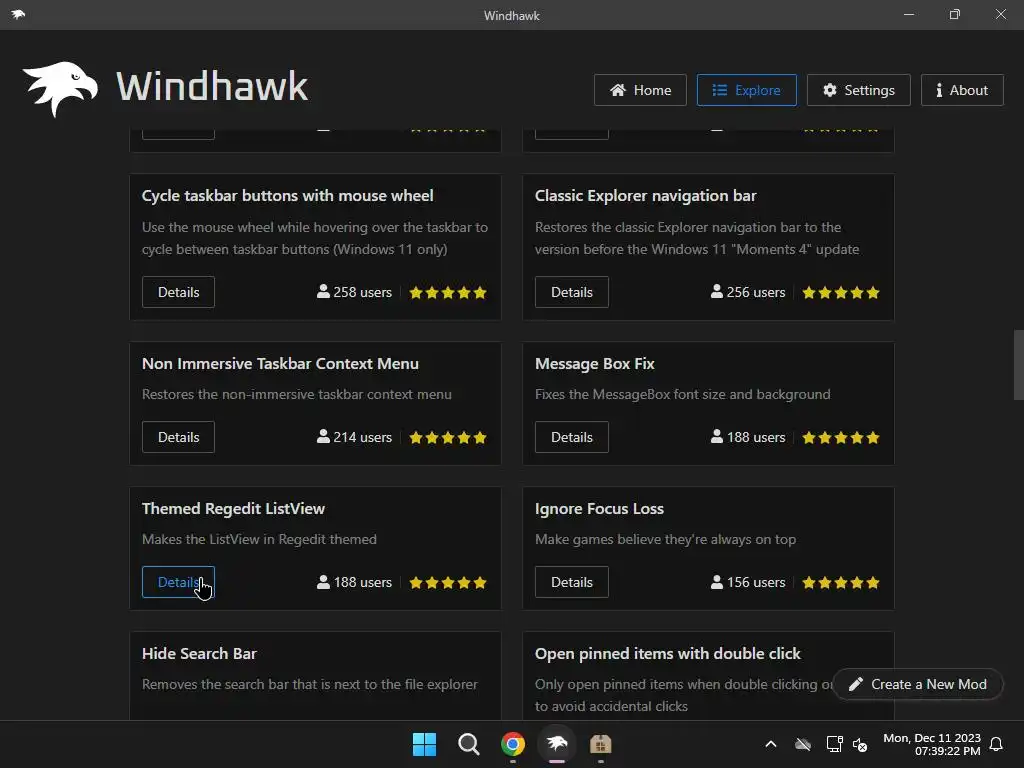Select the Message Box Fix title

click(594, 363)
